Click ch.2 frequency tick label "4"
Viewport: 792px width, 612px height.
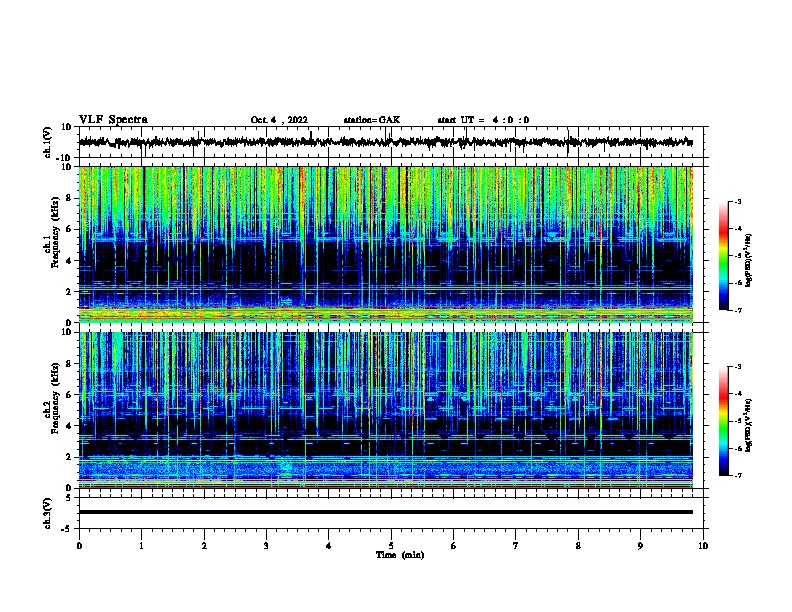point(69,426)
